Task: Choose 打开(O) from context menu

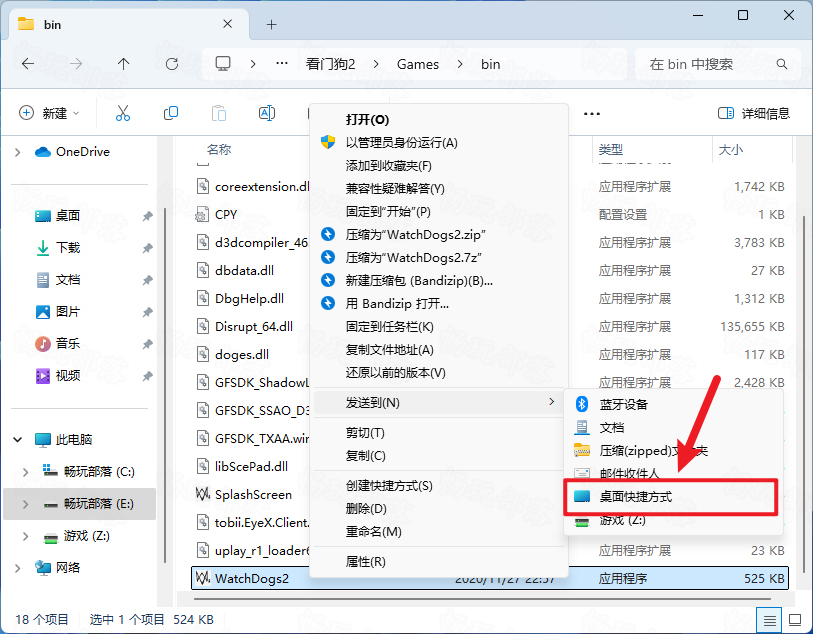Action: (x=367, y=120)
